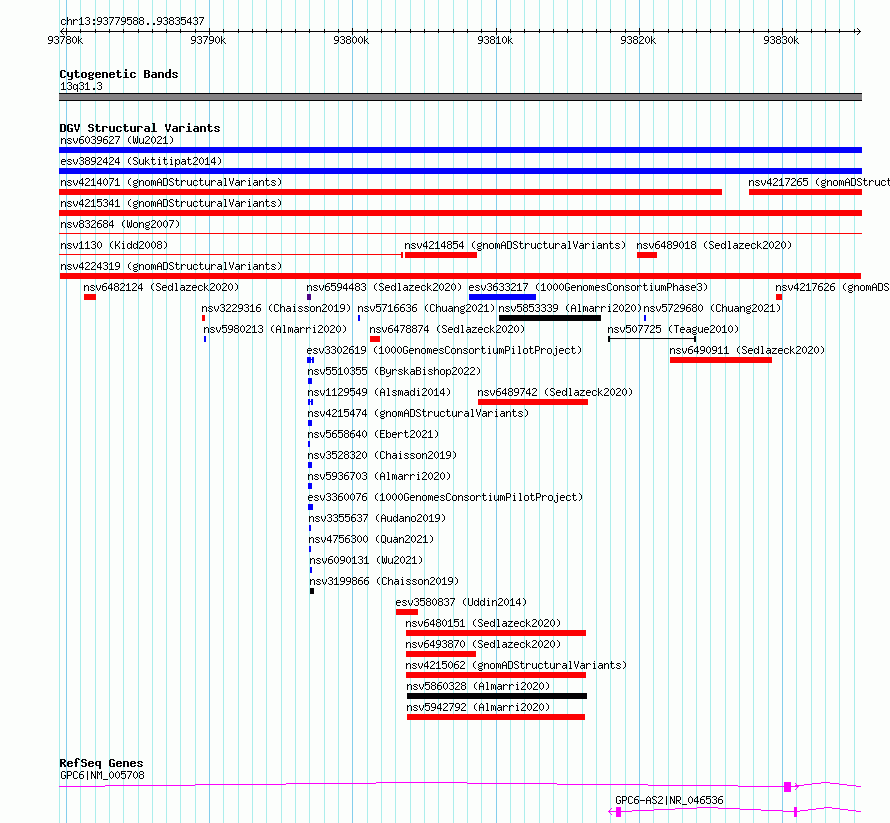890x823 pixels.
Task: Click the red nsv6480151 variant bar
Action: [x=496, y=633]
